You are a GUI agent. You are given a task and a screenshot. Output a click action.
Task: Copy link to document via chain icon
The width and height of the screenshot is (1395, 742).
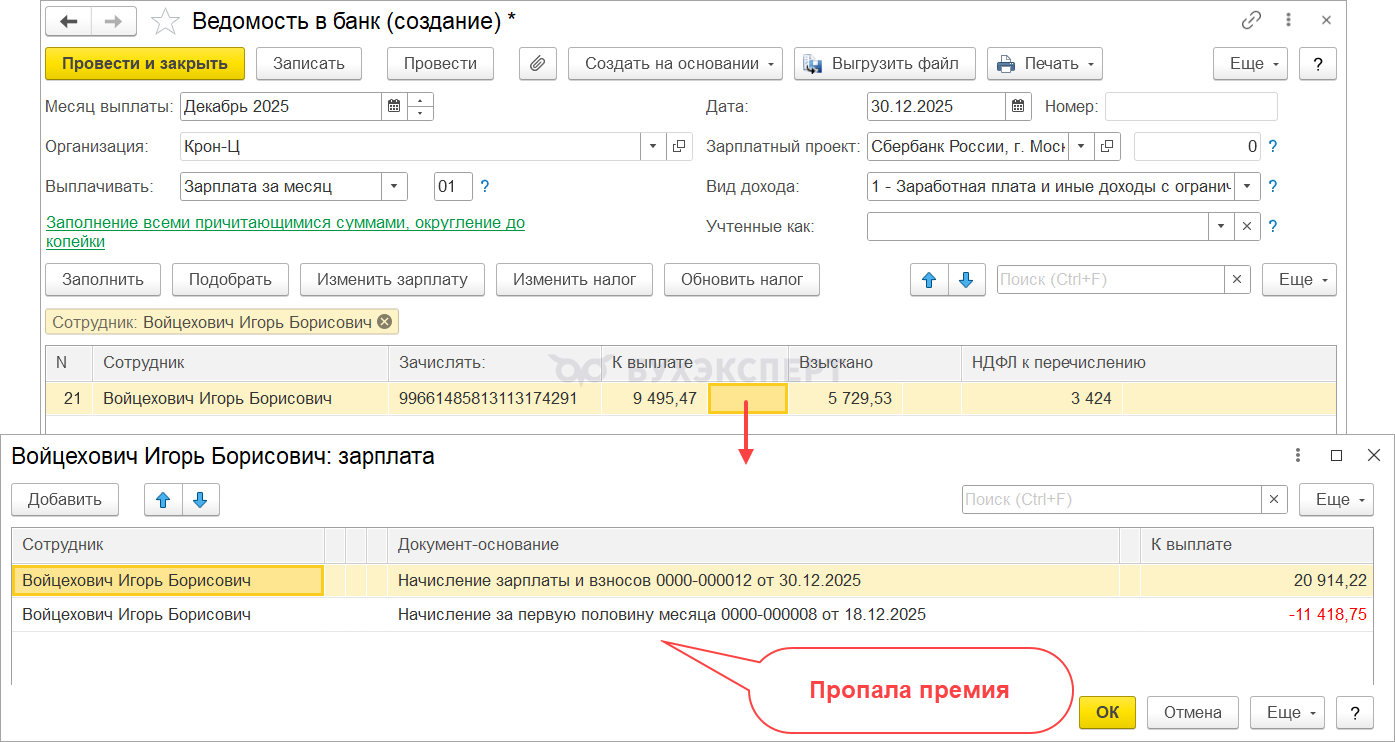point(1251,21)
